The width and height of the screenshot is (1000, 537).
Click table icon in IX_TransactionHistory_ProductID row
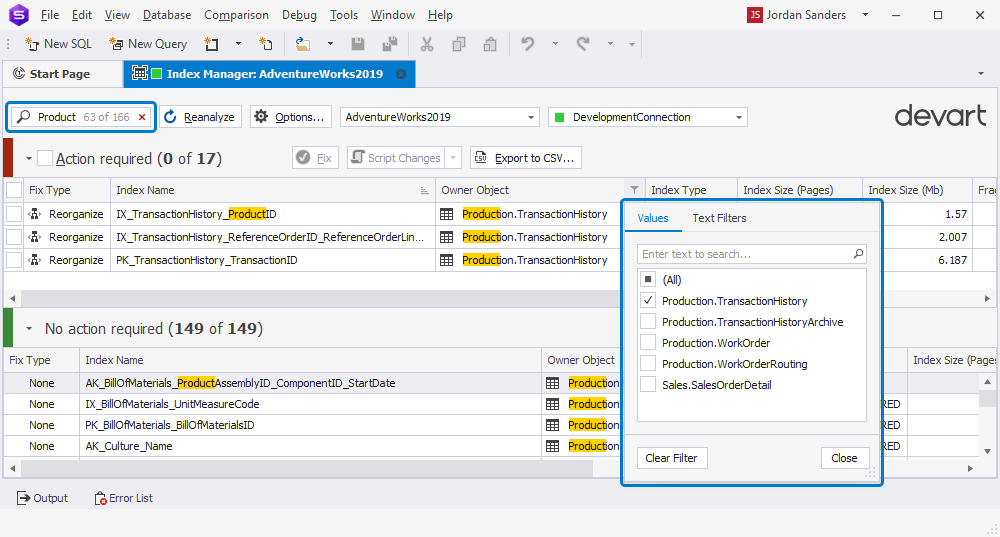click(x=446, y=214)
